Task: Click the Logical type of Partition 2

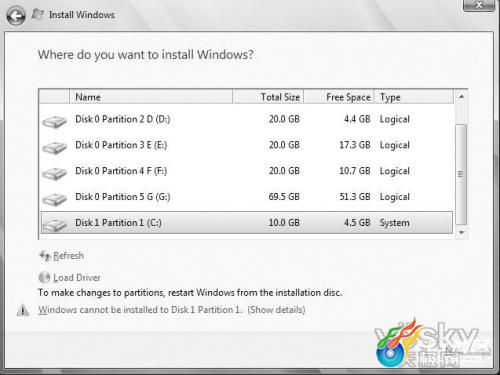Action: point(395,120)
